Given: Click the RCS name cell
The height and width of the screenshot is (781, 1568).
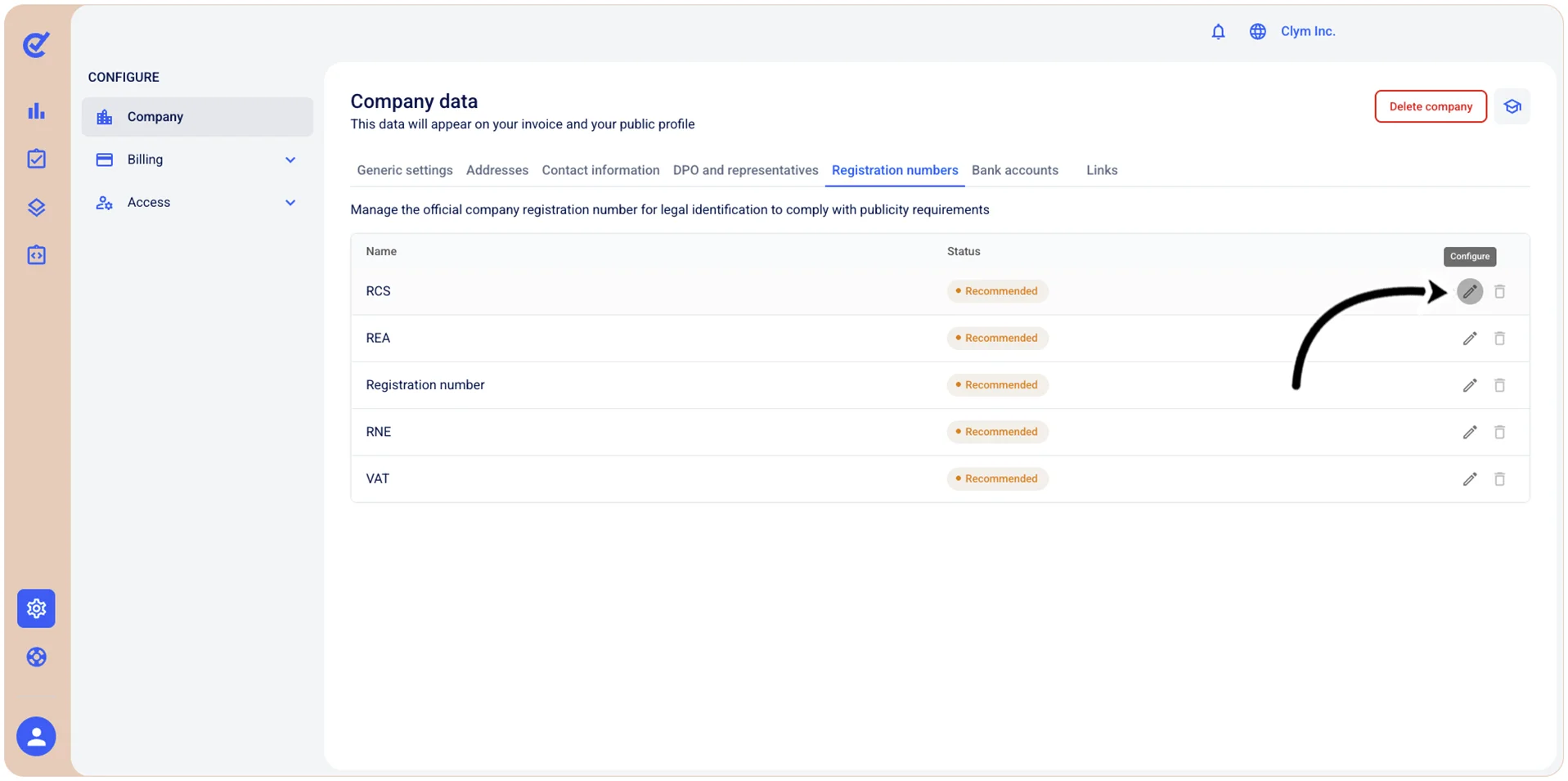Looking at the screenshot, I should coord(378,291).
